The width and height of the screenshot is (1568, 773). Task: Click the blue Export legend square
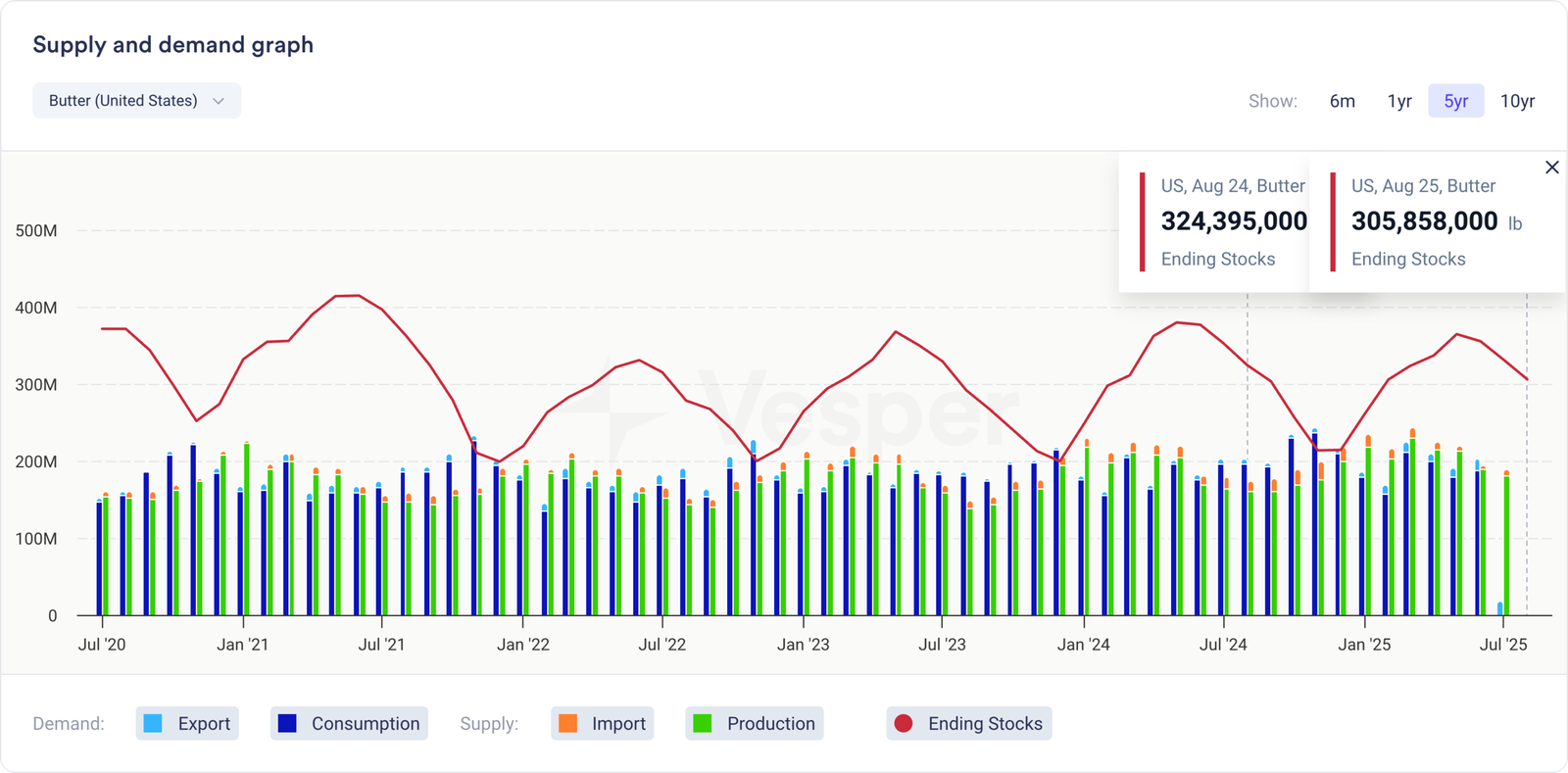click(x=153, y=723)
